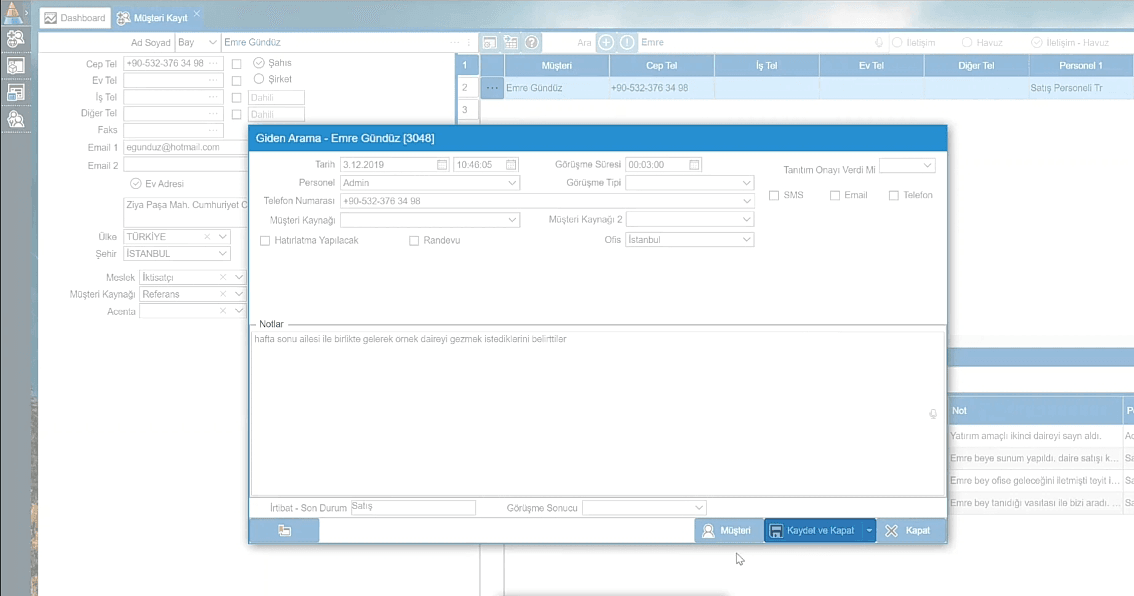Enable the Telefon checkbox
Viewport: 1134px width, 596px height.
(x=894, y=195)
